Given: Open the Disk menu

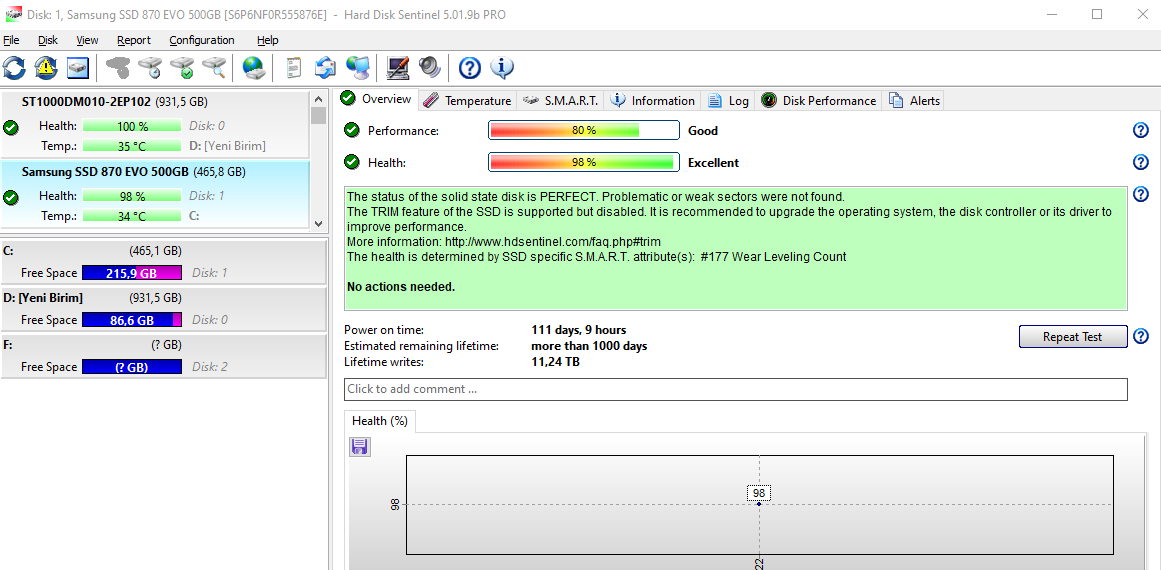Looking at the screenshot, I should pyautogui.click(x=48, y=40).
